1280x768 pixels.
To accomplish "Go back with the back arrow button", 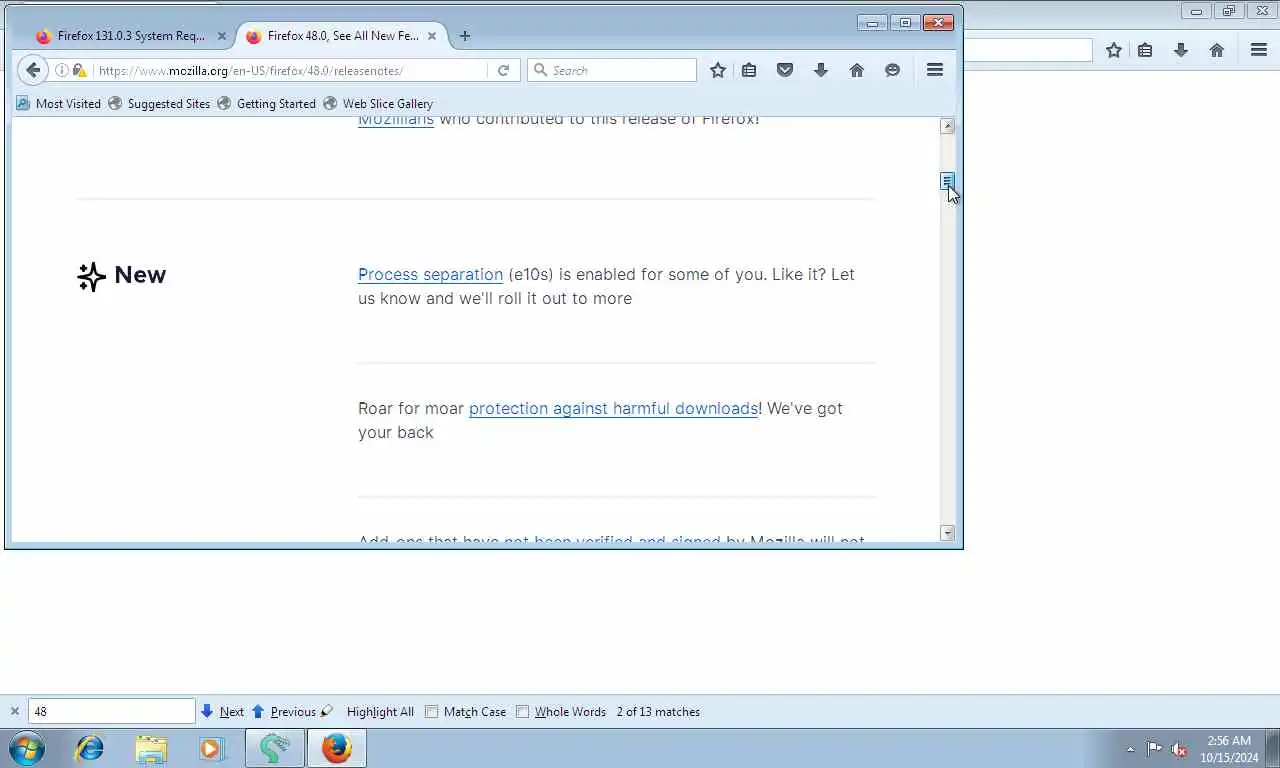I will [x=32, y=70].
